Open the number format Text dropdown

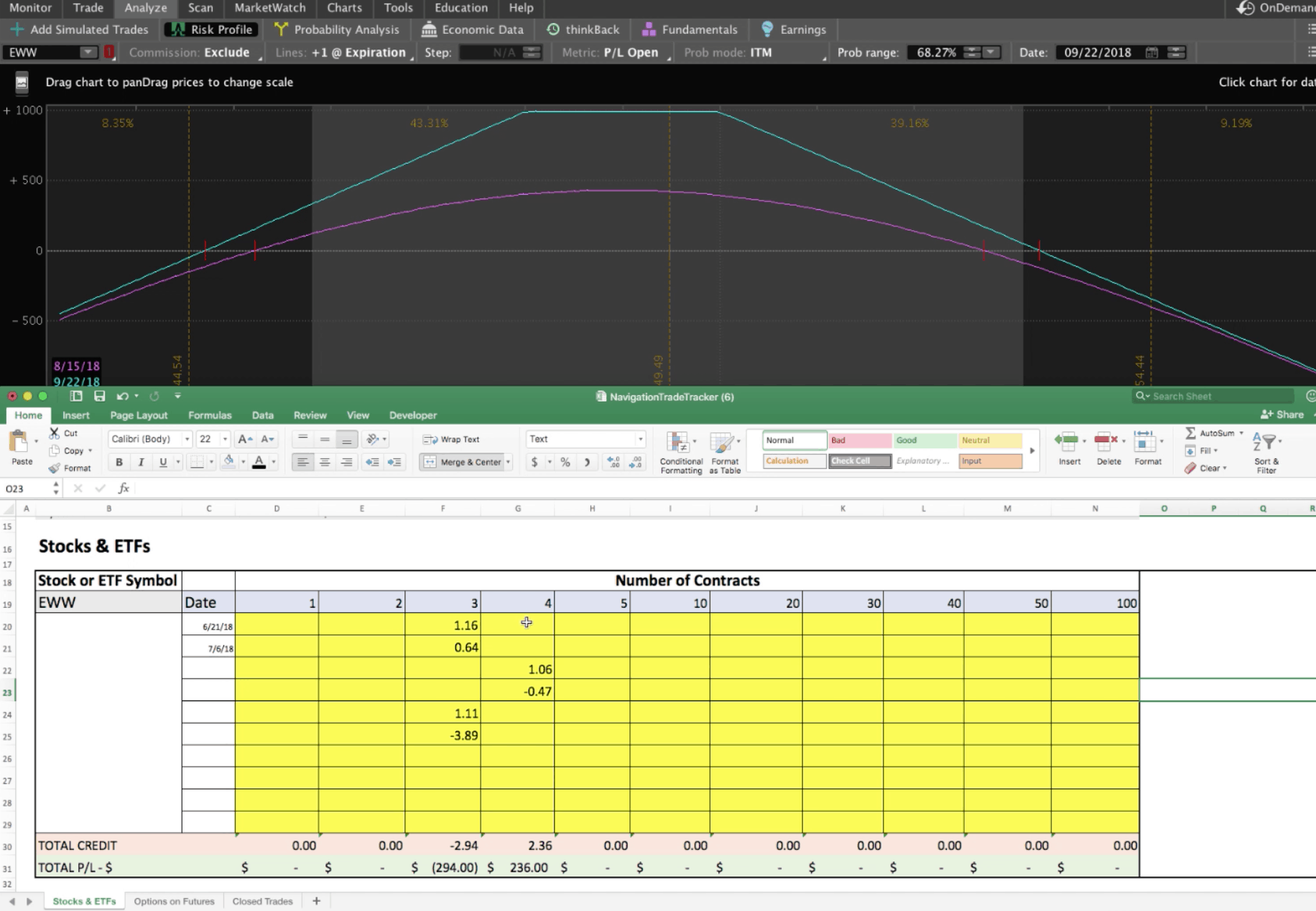pos(639,439)
